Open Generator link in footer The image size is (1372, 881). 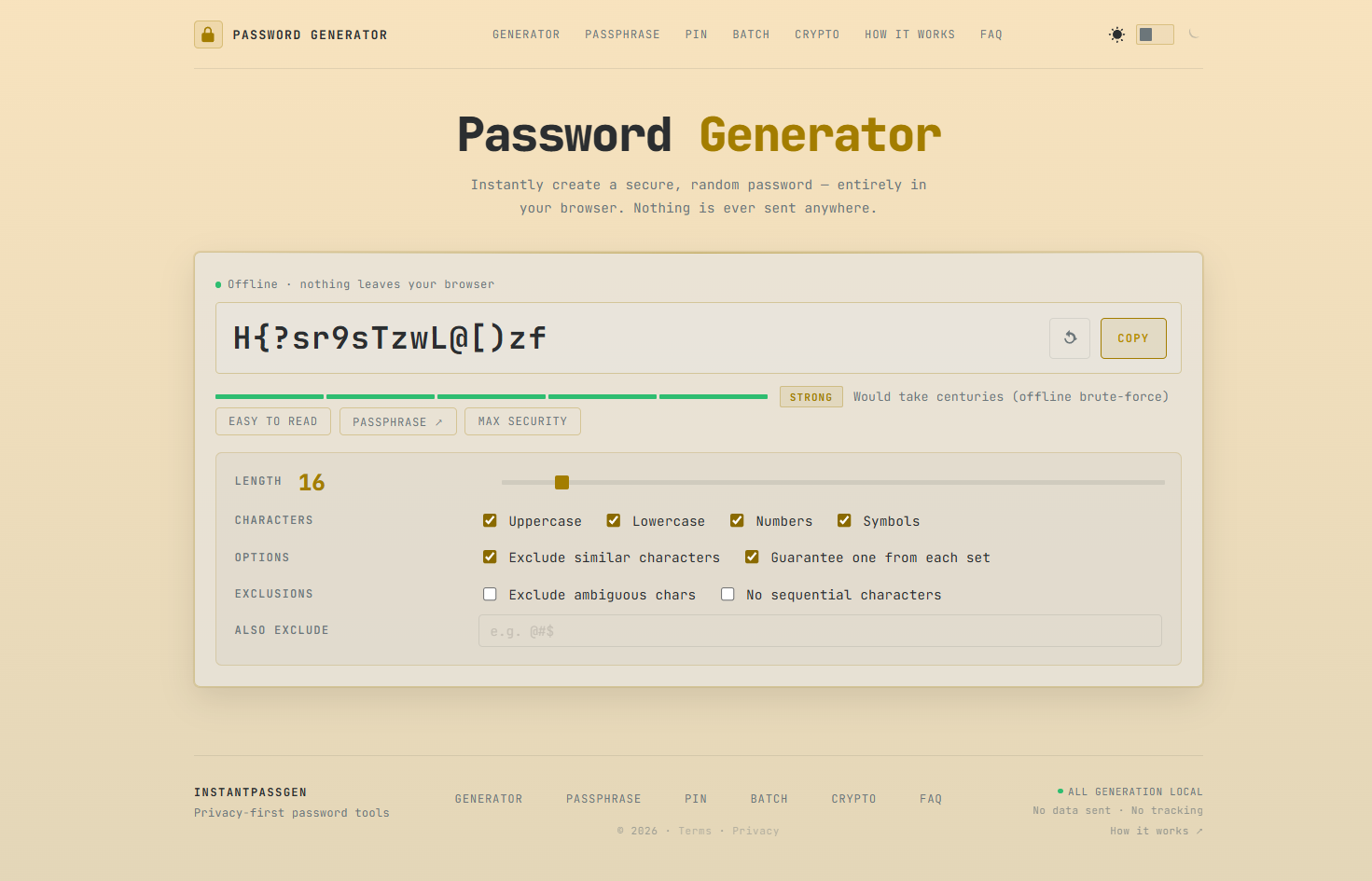tap(489, 799)
